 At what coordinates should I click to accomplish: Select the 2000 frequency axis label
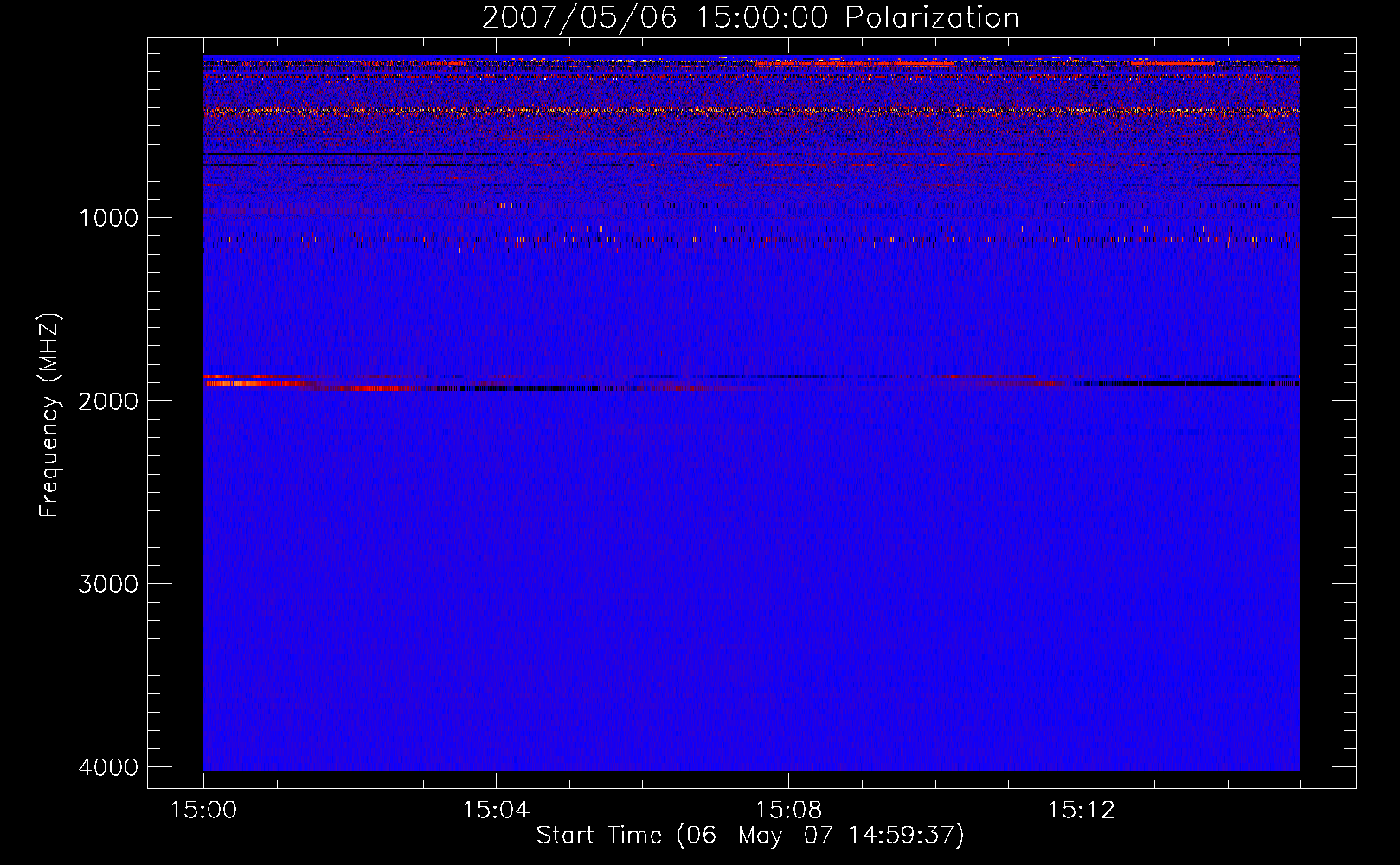point(108,401)
